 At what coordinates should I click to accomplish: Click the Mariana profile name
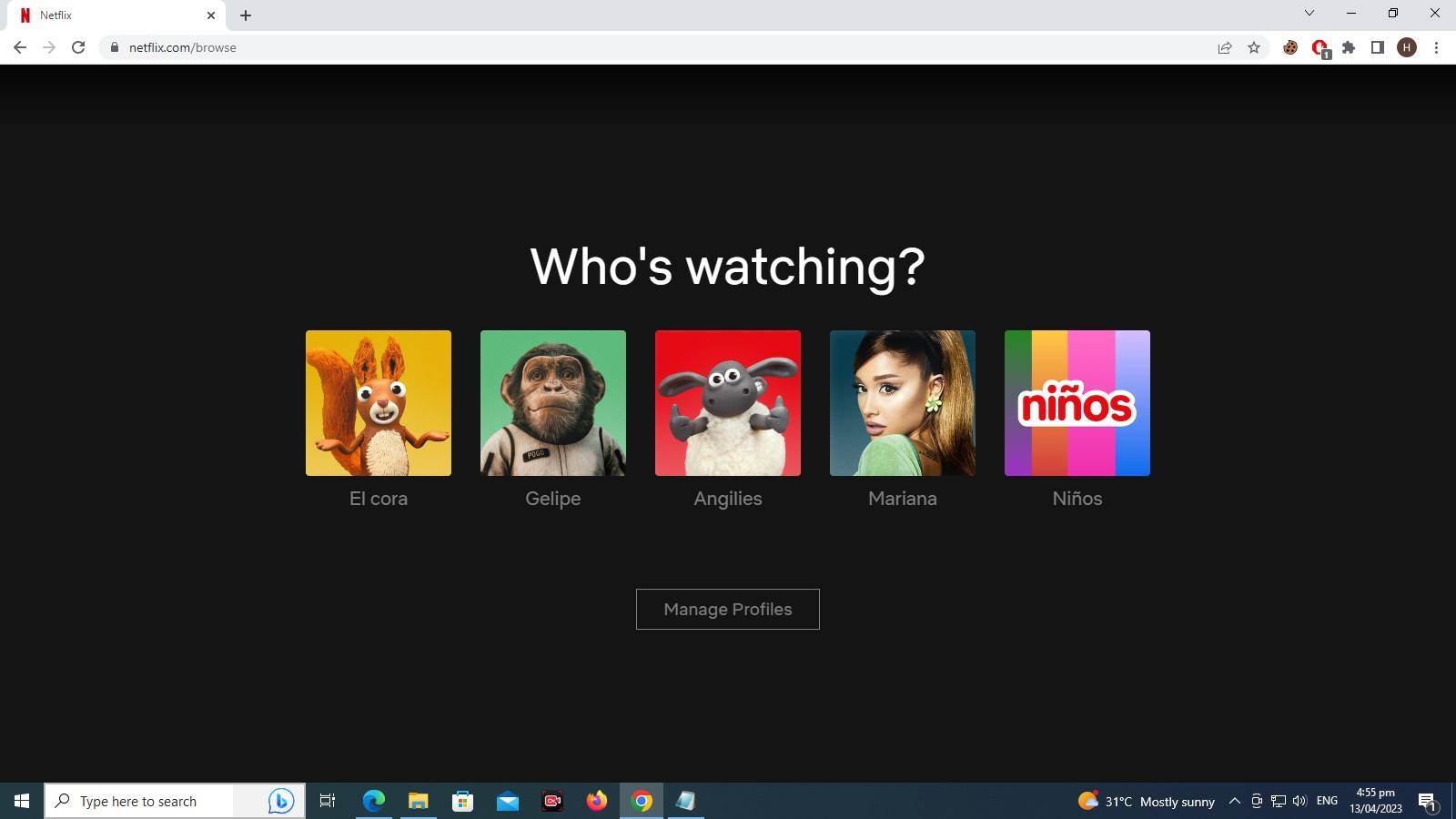pos(903,499)
